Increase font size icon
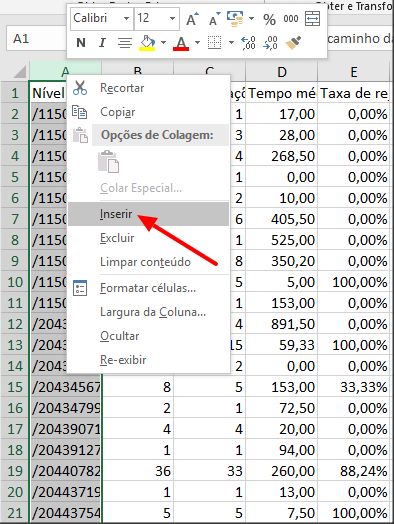 [192, 19]
